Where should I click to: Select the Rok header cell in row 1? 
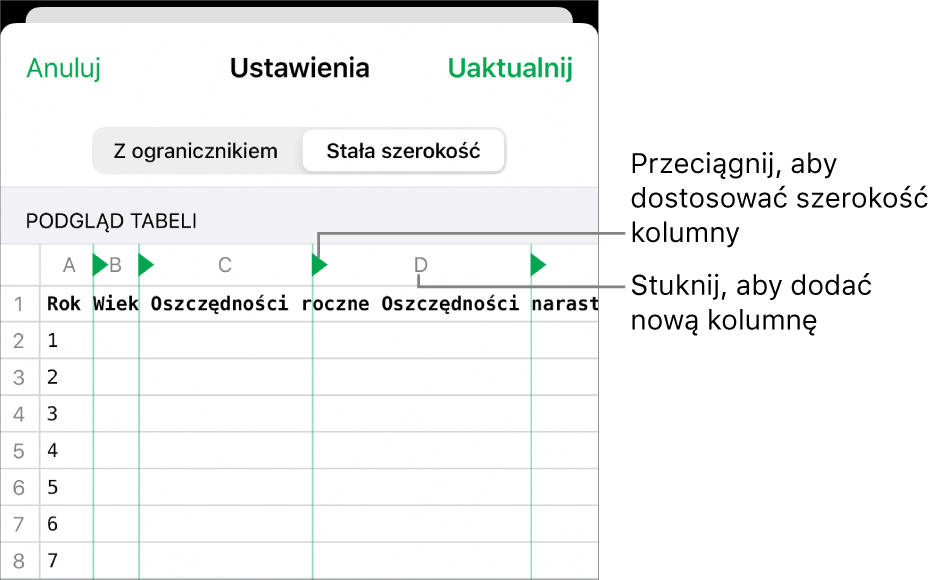click(64, 303)
